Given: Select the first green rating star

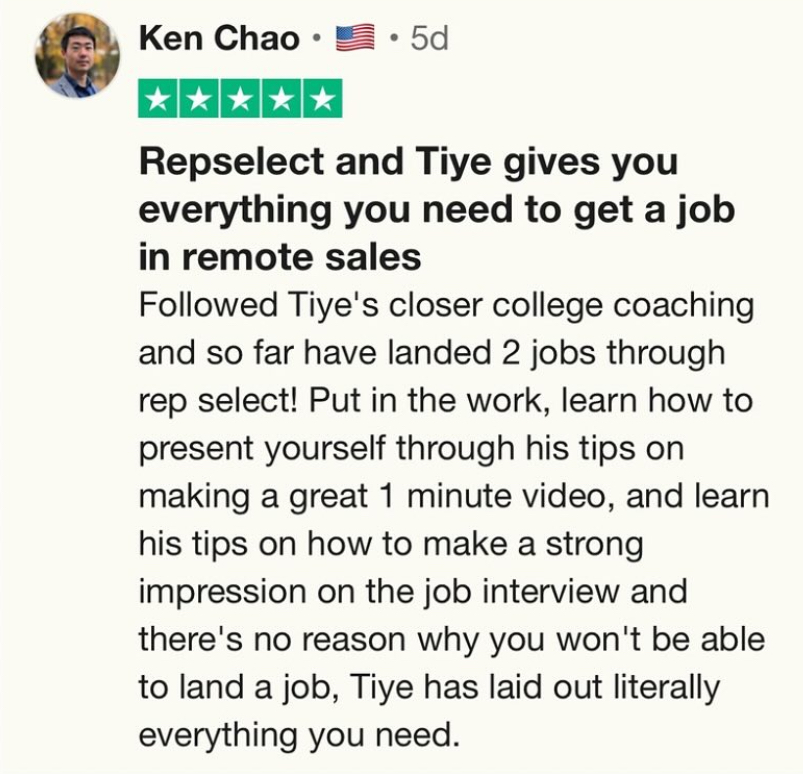Looking at the screenshot, I should pos(159,98).
